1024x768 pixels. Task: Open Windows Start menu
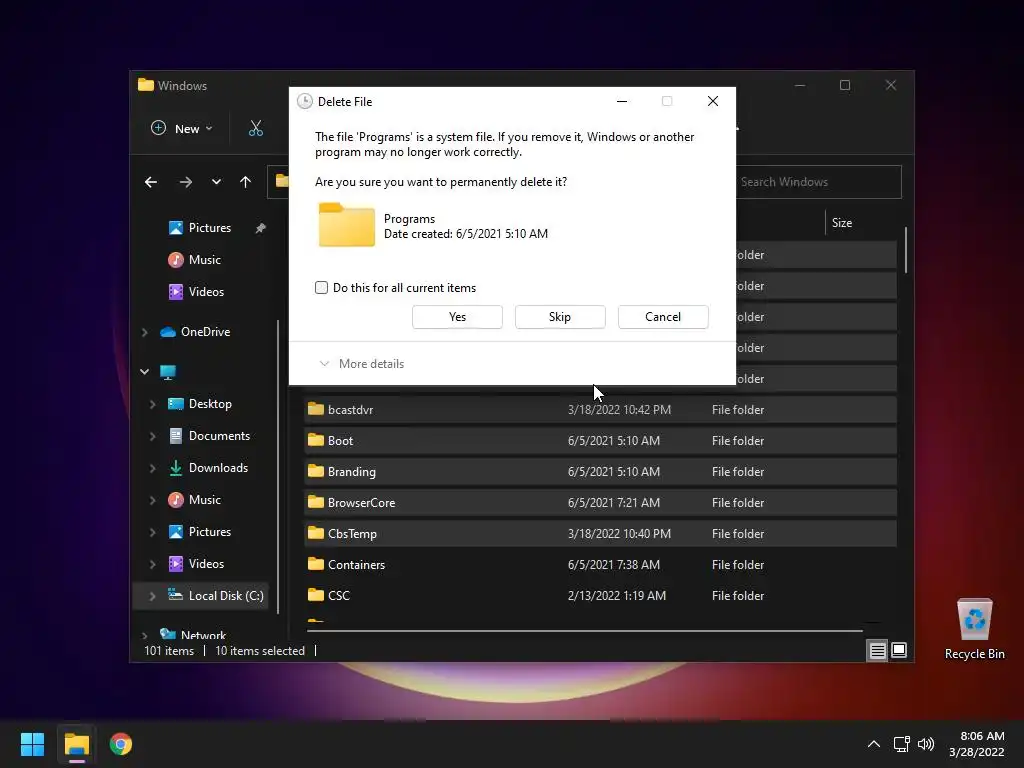point(32,744)
